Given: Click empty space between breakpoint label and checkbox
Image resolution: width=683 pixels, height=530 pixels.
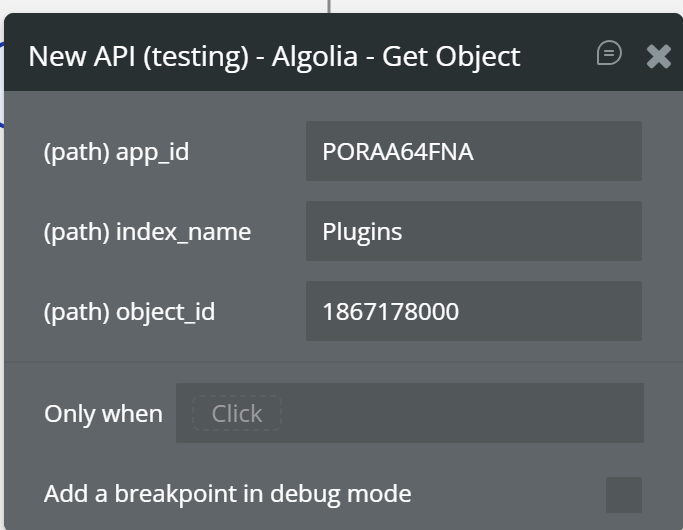Looking at the screenshot, I should pos(510,494).
